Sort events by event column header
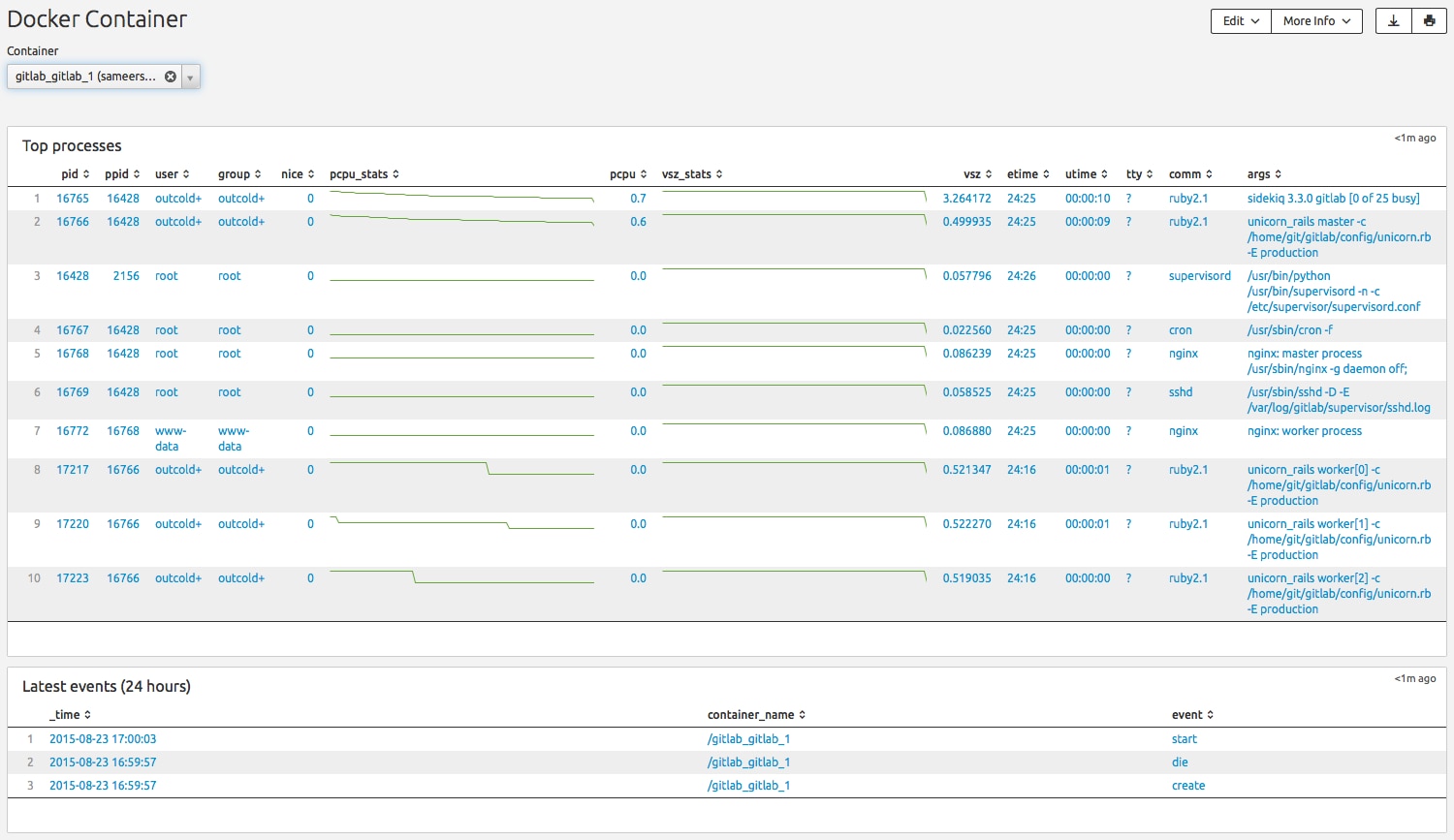Screen dimensions: 1454x840 click(x=1192, y=715)
